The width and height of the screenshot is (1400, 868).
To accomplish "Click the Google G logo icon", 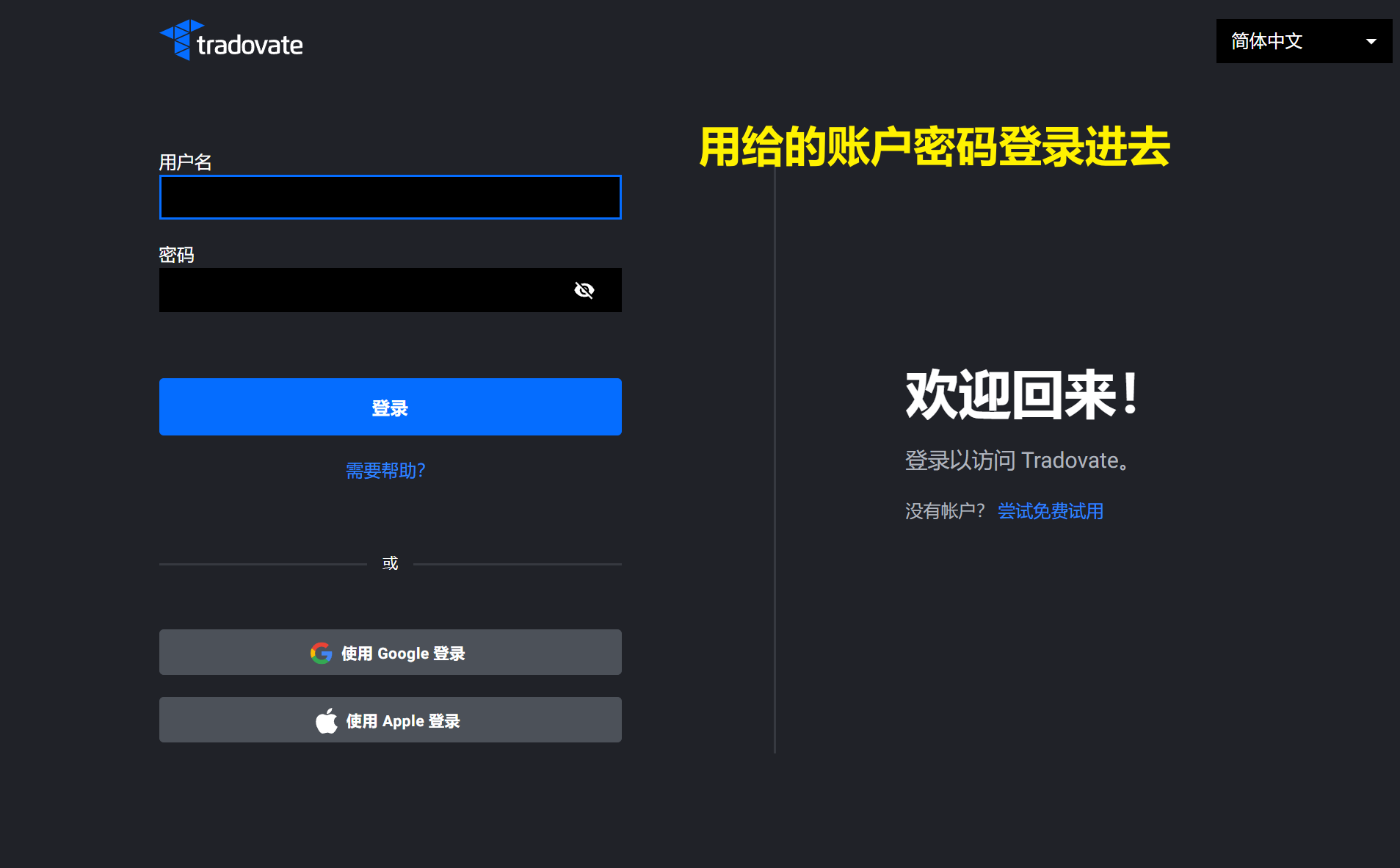I will [x=321, y=653].
